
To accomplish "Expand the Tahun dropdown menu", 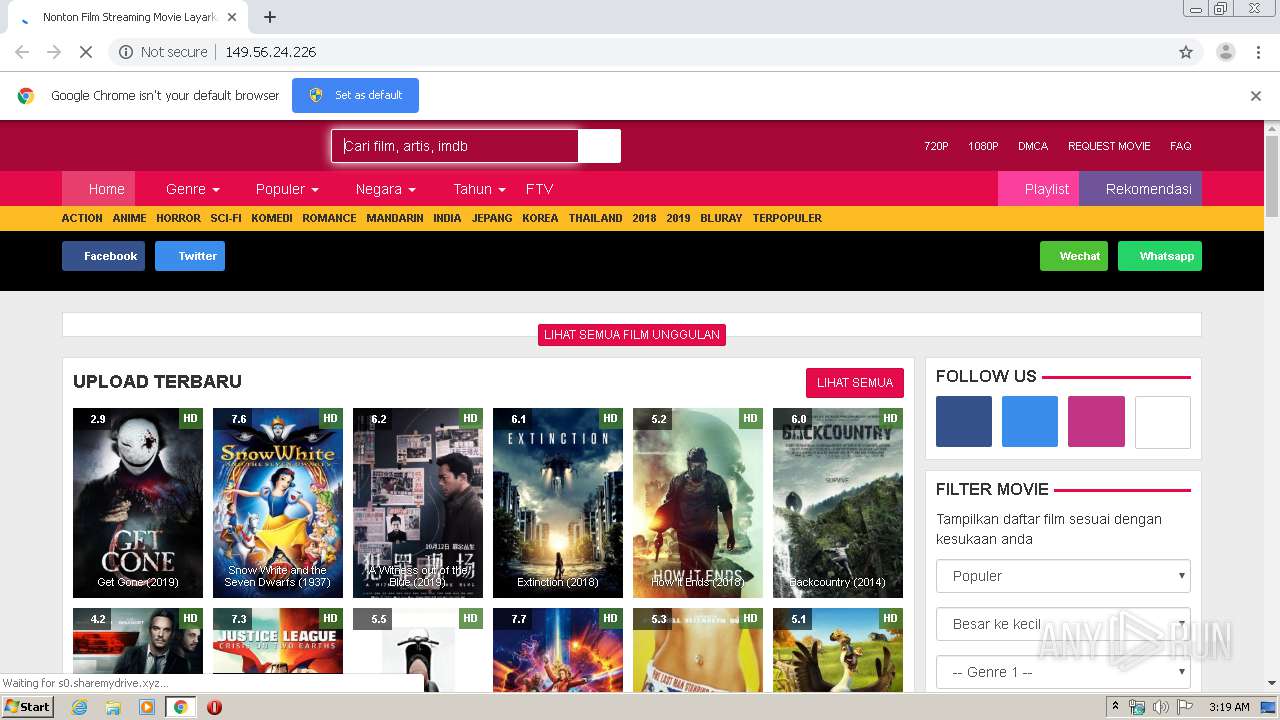I will [x=479, y=189].
